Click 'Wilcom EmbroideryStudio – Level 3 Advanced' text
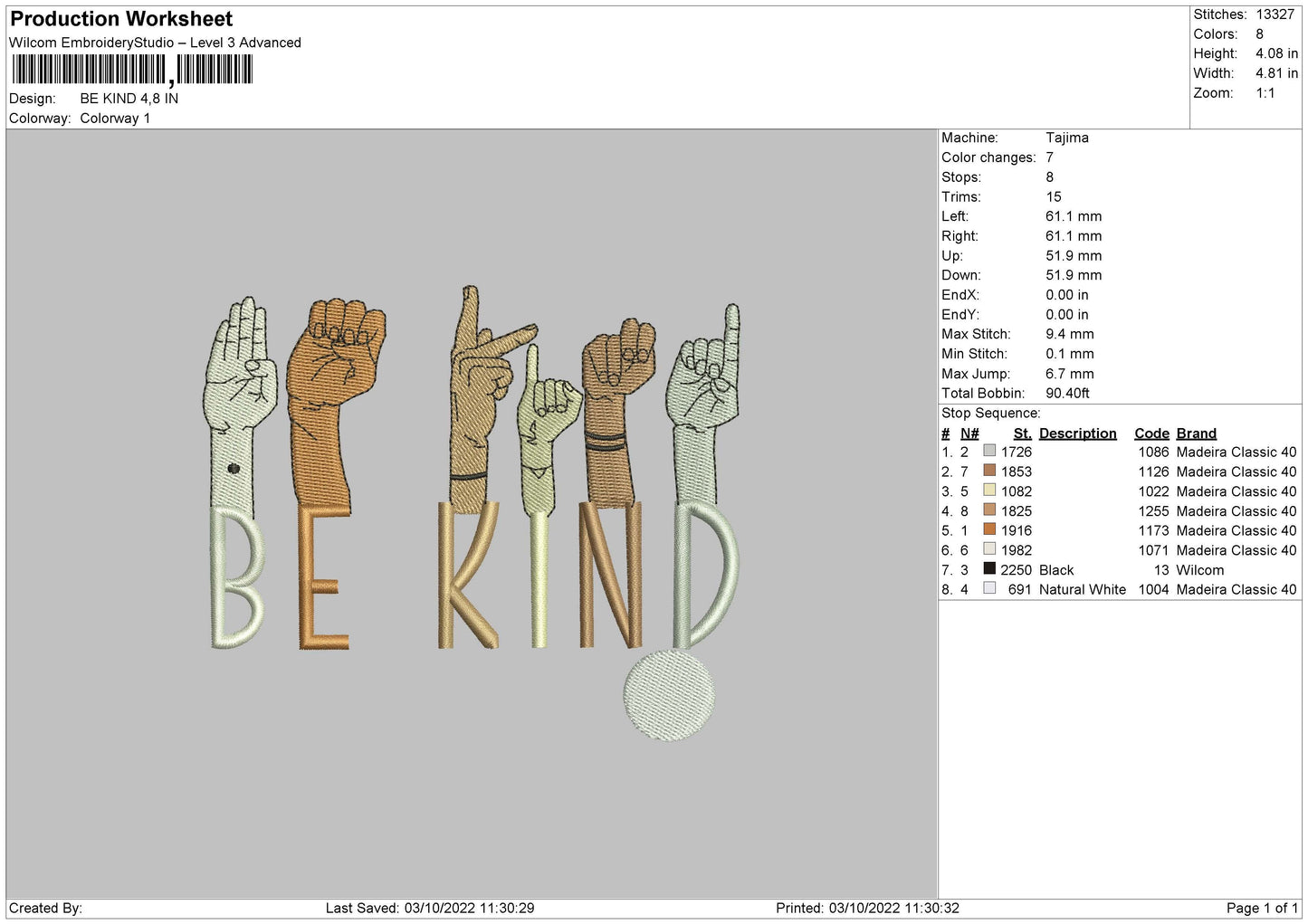Screen dimensions: 1308x924 (x=155, y=43)
